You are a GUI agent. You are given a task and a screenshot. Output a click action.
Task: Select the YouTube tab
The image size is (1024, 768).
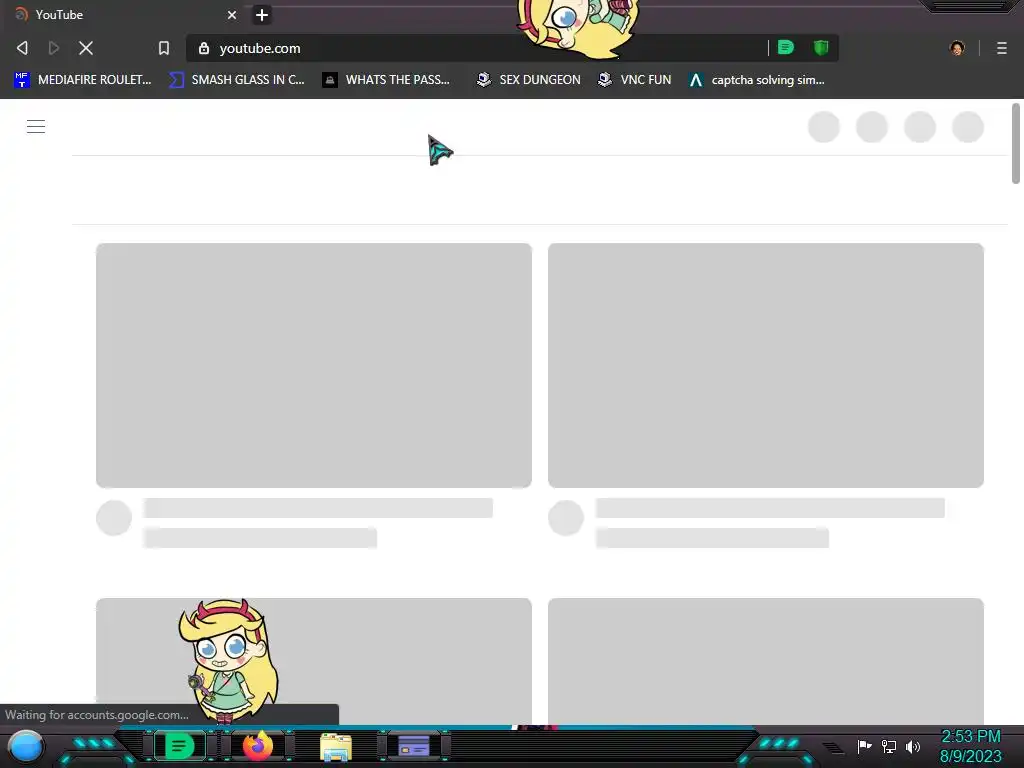[x=124, y=14]
